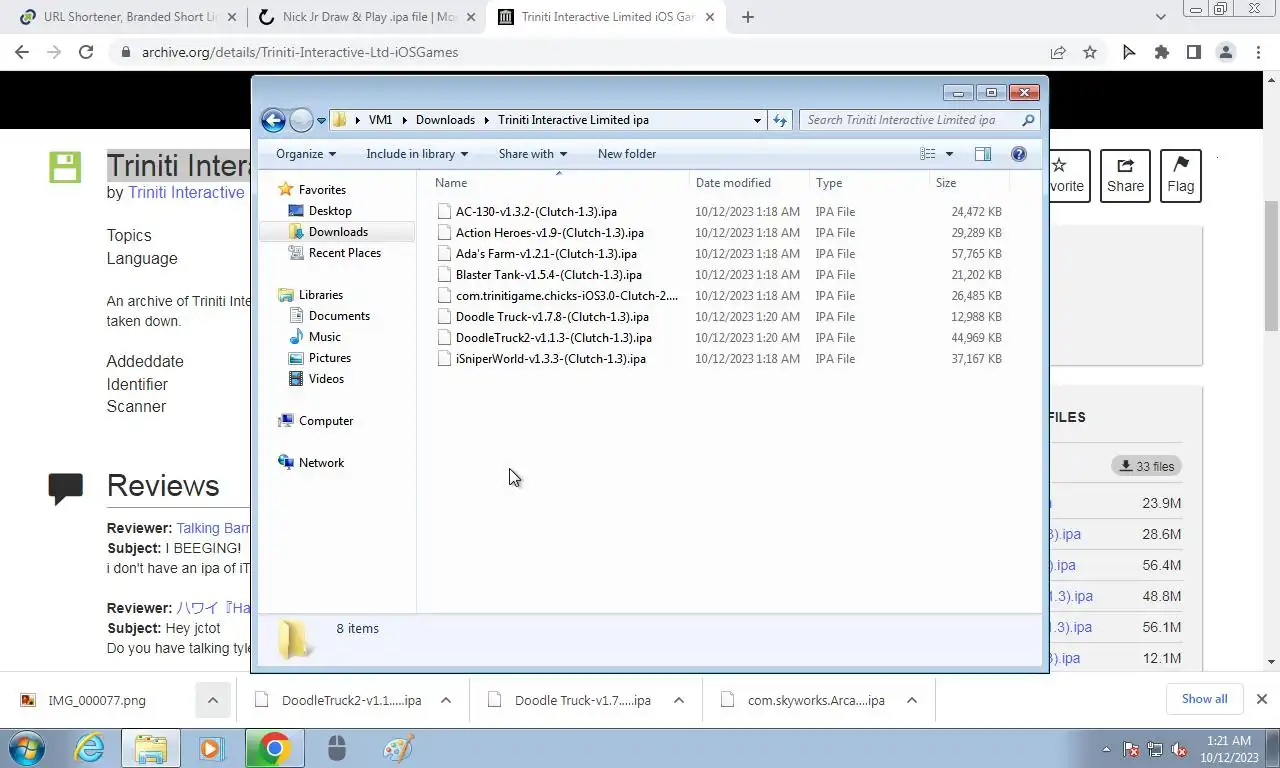Select Favorites in navigation pane
This screenshot has height=768, width=1280.
322,190
